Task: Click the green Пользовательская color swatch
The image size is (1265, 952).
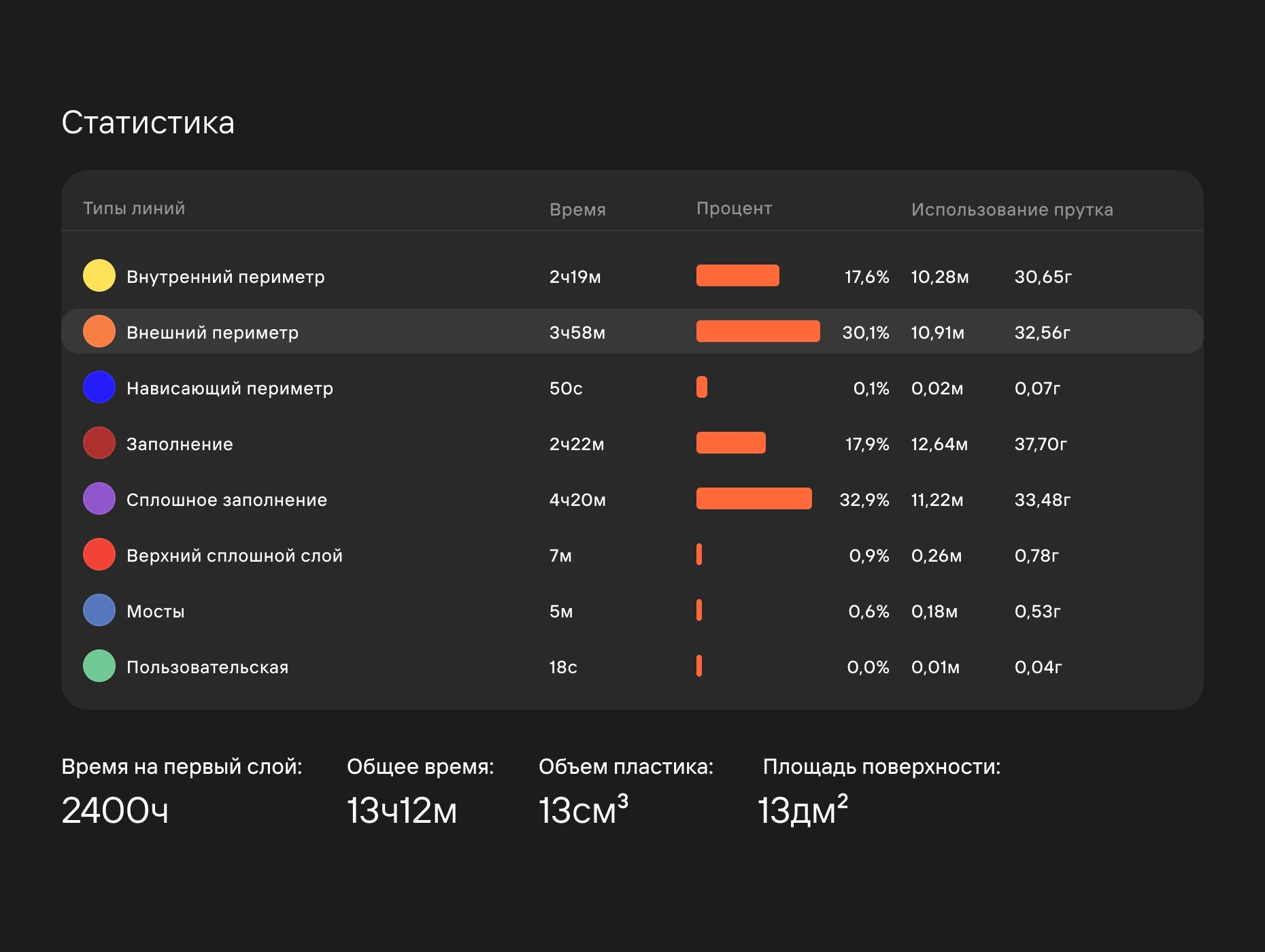Action: coord(99,666)
